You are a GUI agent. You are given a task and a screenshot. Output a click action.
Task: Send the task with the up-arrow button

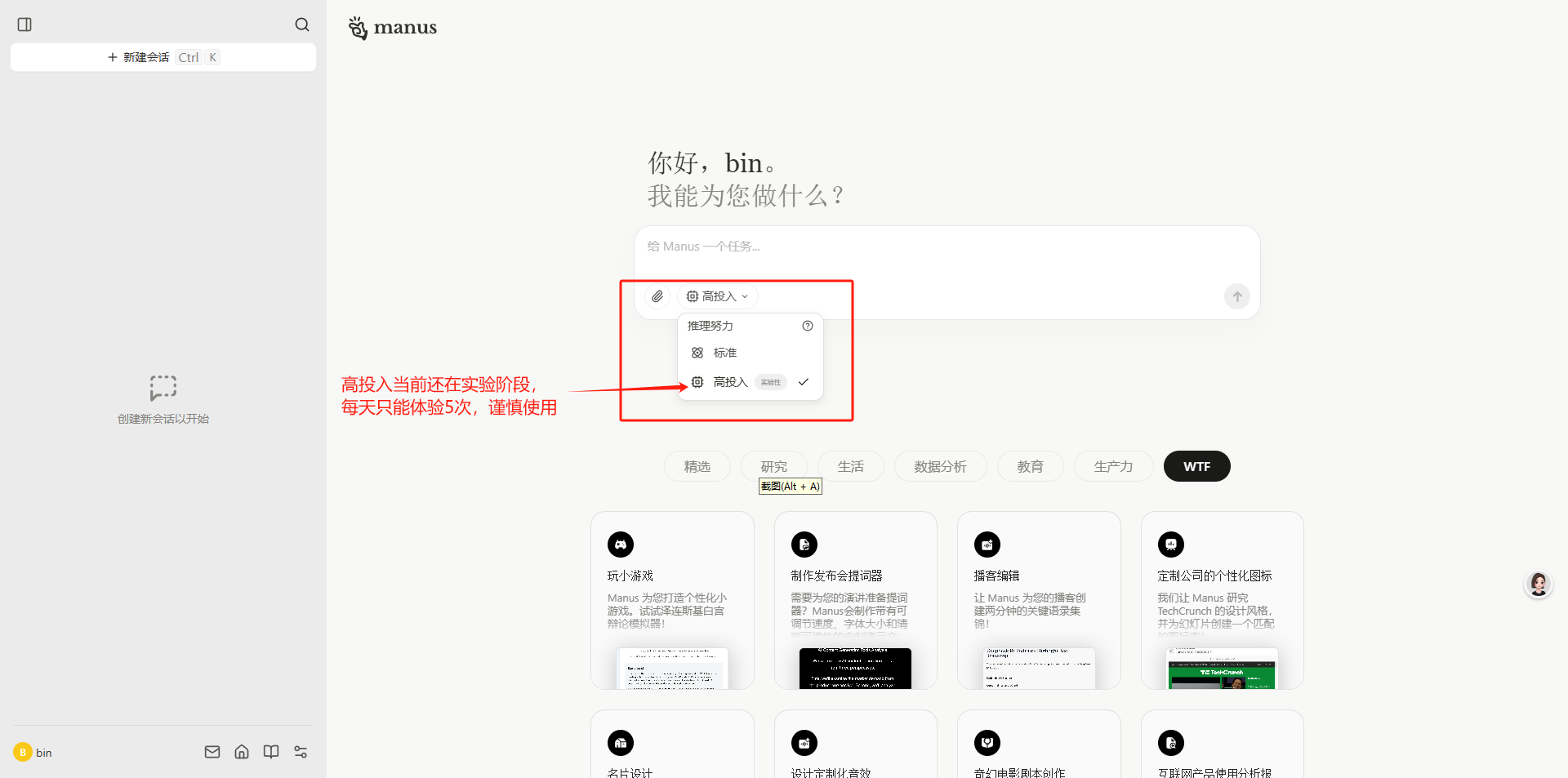1237,296
